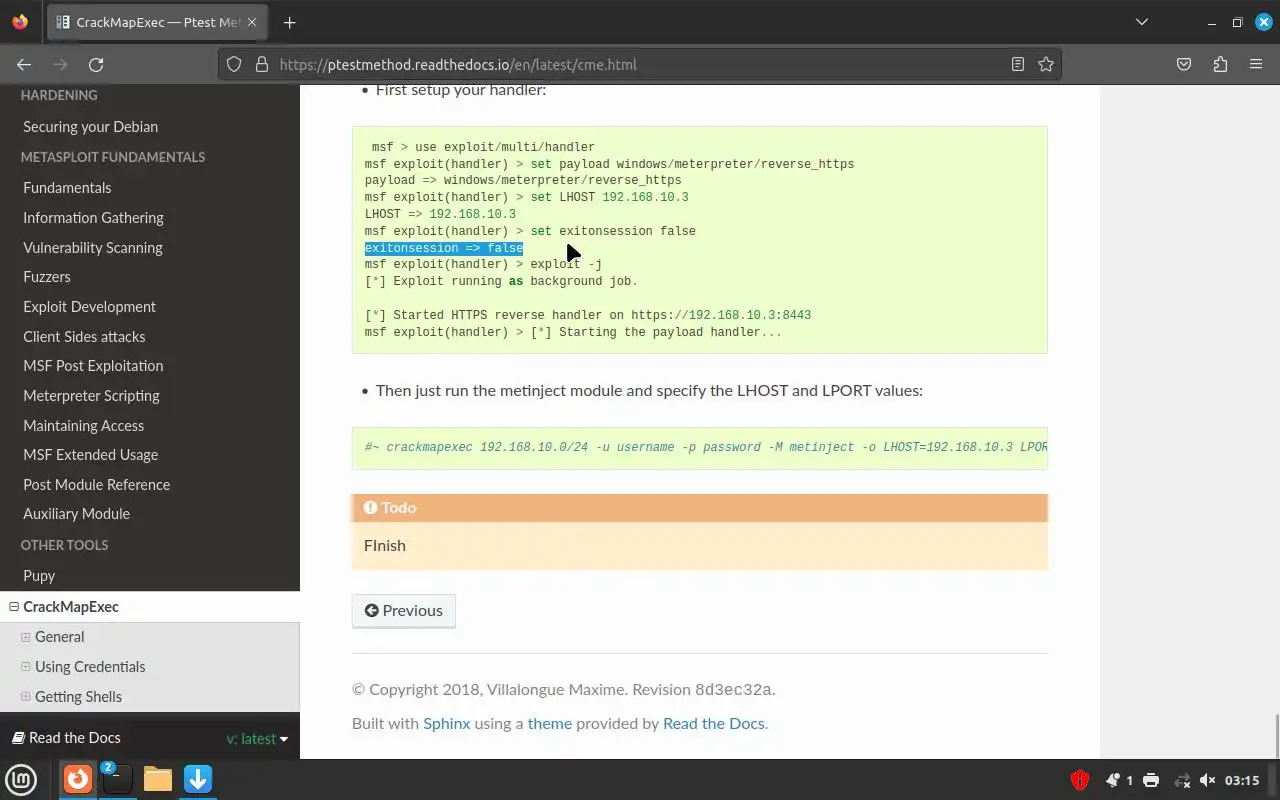
Task: Open the Firefox hamburger menu
Action: point(1256,64)
